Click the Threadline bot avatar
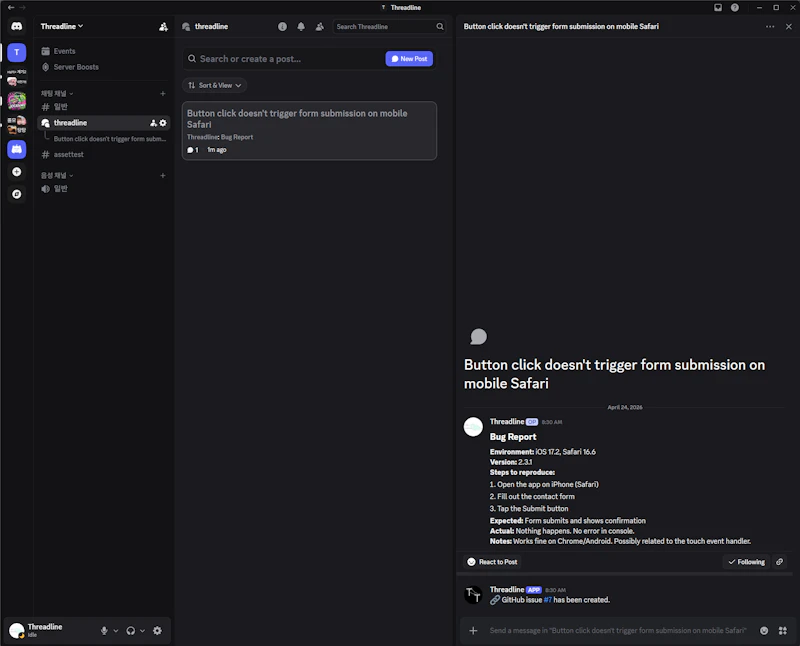800x646 pixels. tap(473, 594)
